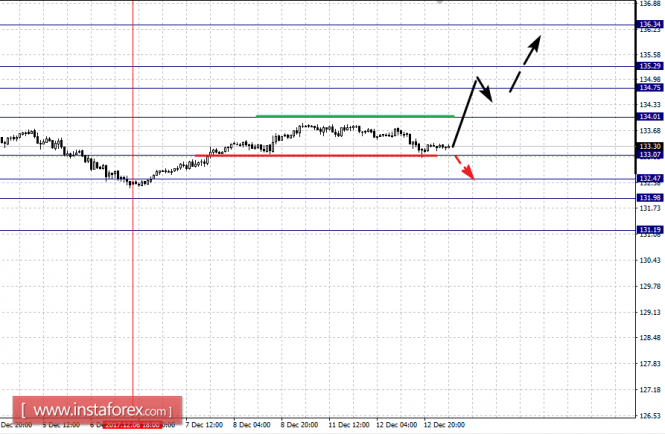665x434 pixels.
Task: Open the www.instaforex.com watermark link
Action: (x=97, y=410)
